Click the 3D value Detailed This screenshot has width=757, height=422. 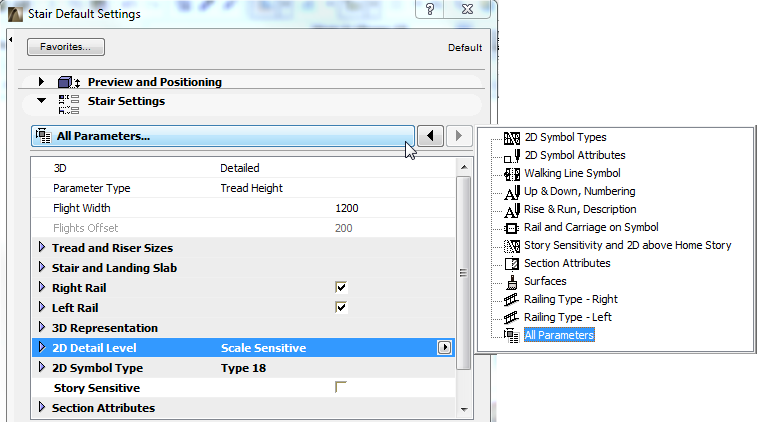click(240, 168)
